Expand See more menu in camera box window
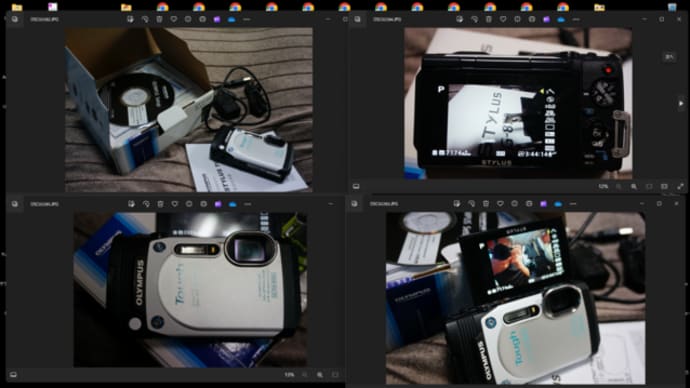690x388 pixels. (247, 19)
